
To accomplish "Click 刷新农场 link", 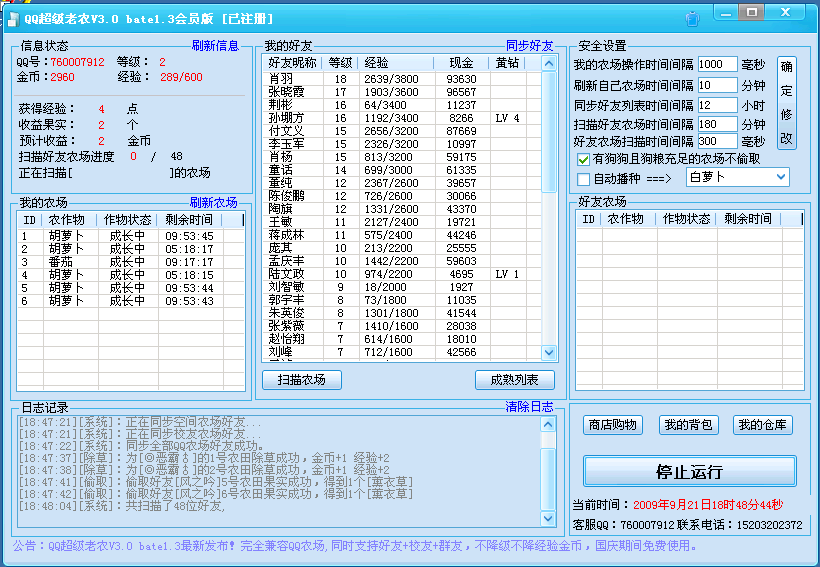I will pyautogui.click(x=213, y=202).
